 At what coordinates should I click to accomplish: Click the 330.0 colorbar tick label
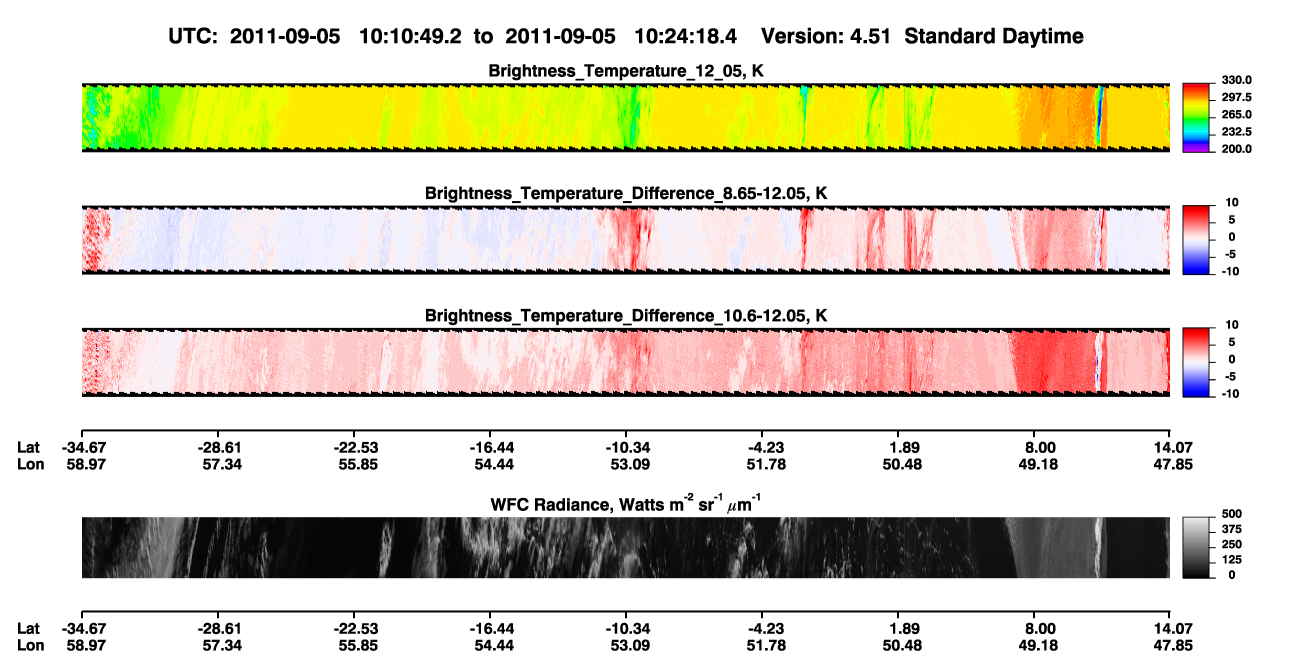click(x=1236, y=80)
